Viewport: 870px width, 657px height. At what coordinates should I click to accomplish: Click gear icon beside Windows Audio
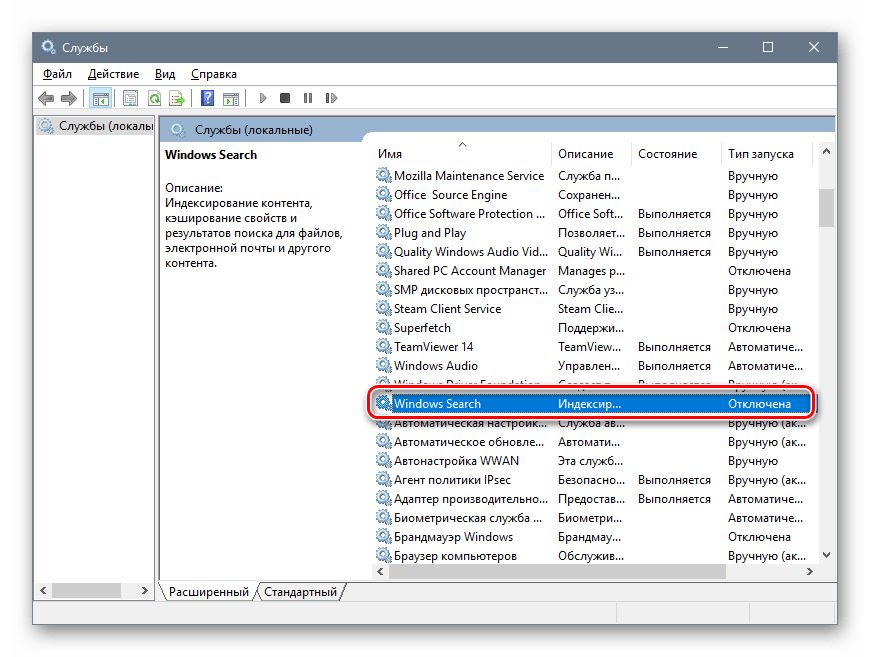(x=383, y=365)
